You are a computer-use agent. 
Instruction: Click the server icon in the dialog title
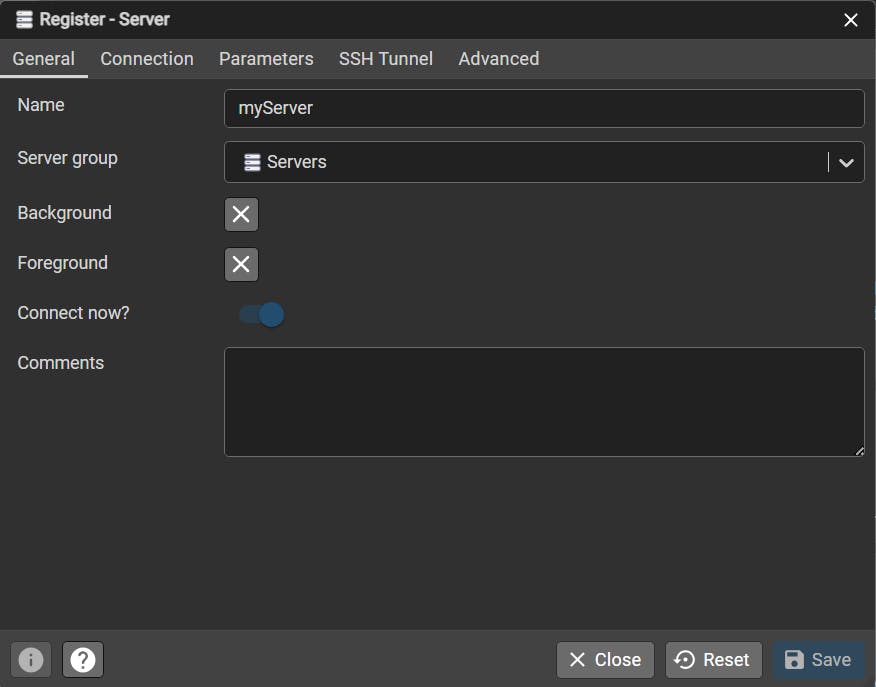tap(25, 20)
